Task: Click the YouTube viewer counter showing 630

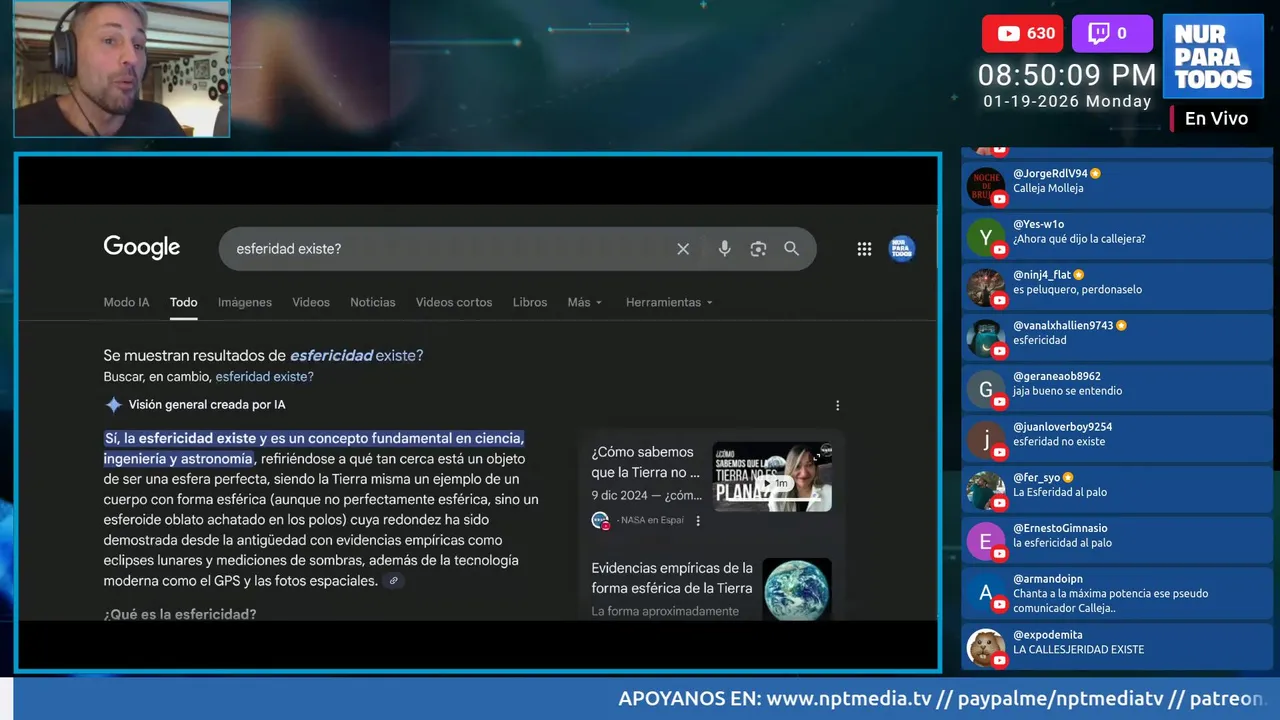Action: [1023, 33]
